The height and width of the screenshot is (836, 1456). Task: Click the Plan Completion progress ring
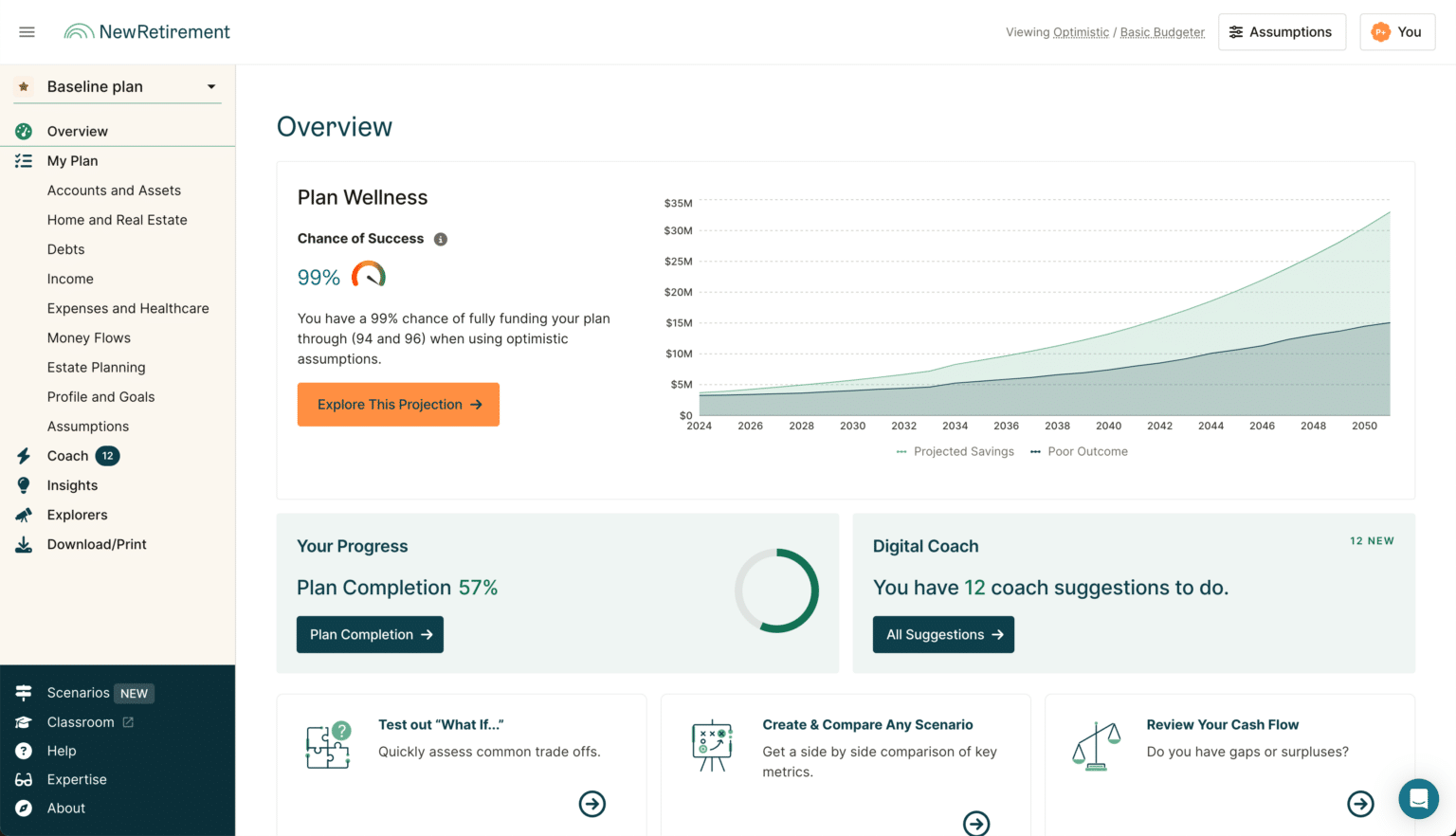tap(776, 591)
